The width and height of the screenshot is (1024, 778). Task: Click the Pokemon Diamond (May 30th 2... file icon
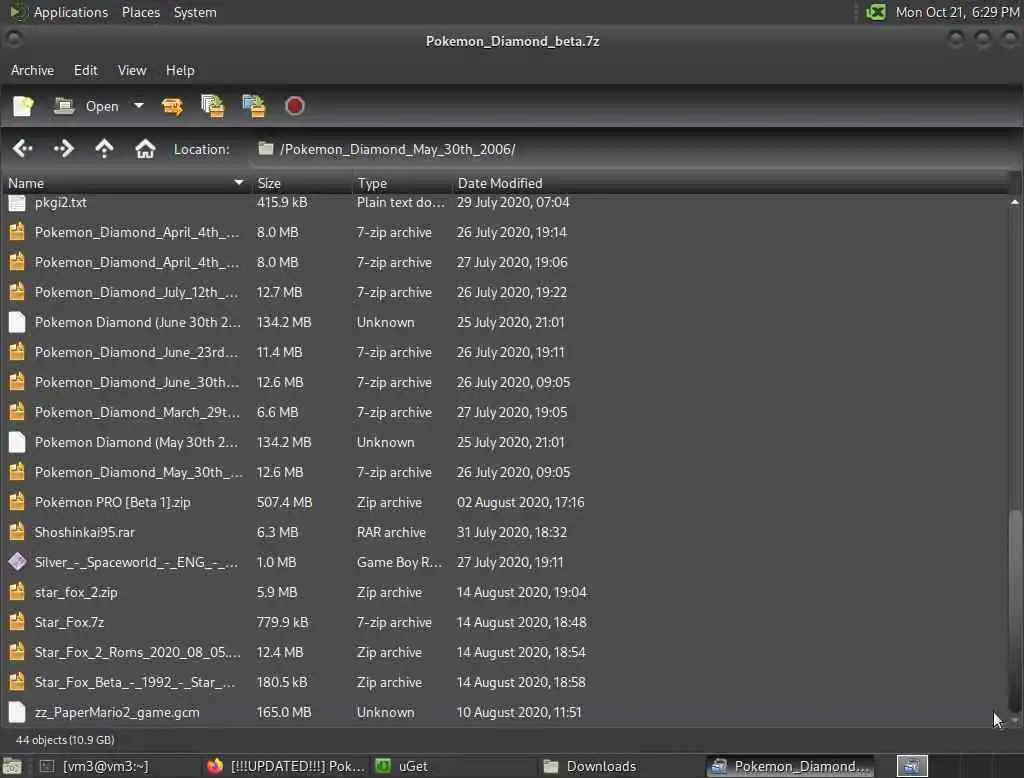[17, 442]
